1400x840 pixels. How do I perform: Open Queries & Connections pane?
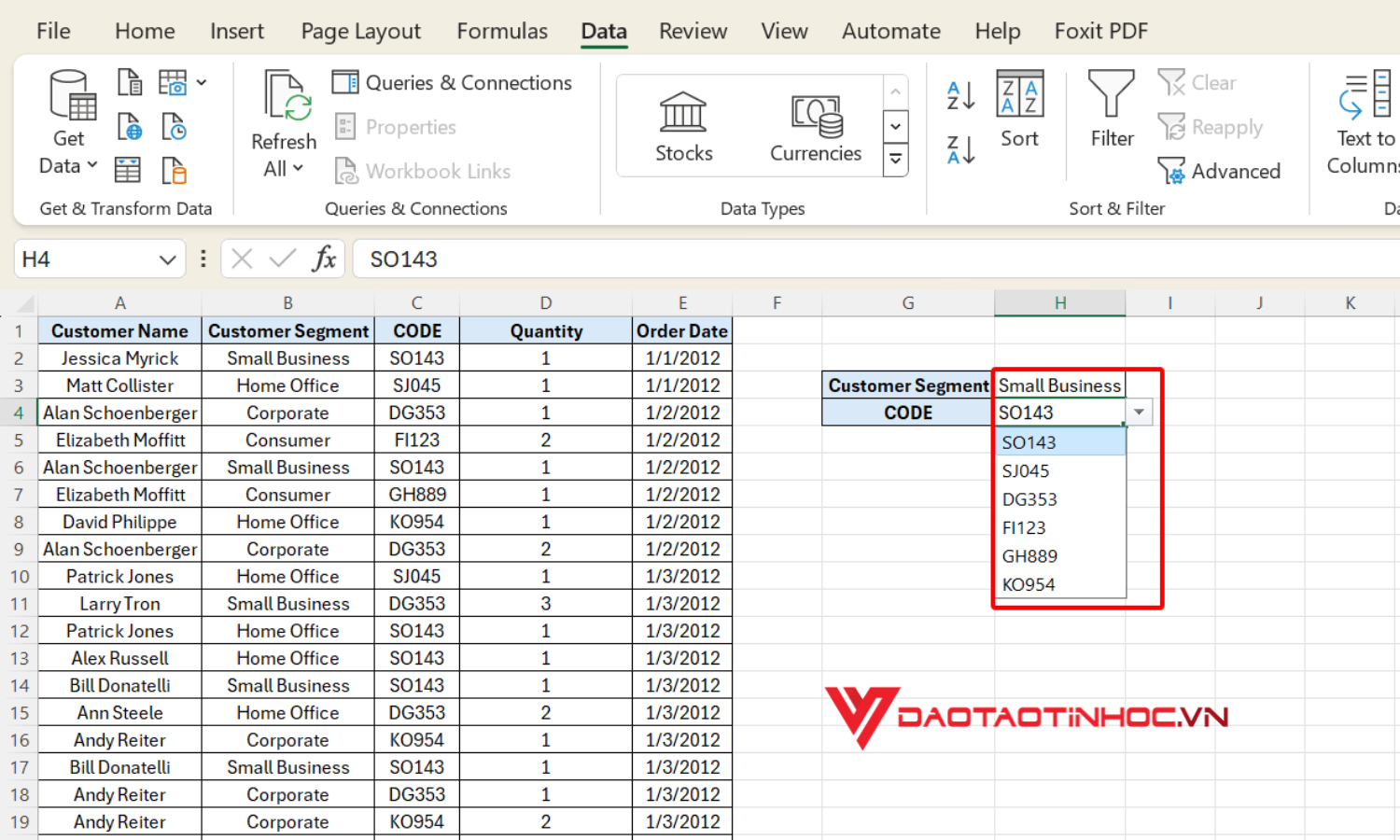[x=453, y=83]
